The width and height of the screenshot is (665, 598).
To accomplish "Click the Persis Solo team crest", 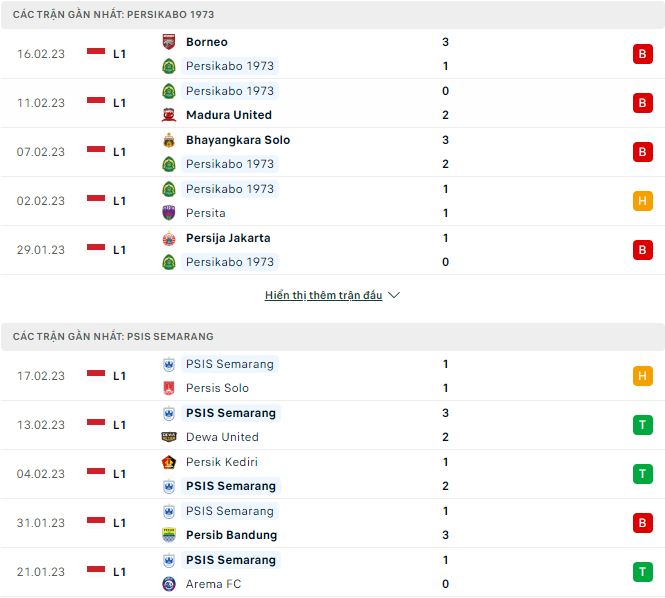I will point(169,388).
